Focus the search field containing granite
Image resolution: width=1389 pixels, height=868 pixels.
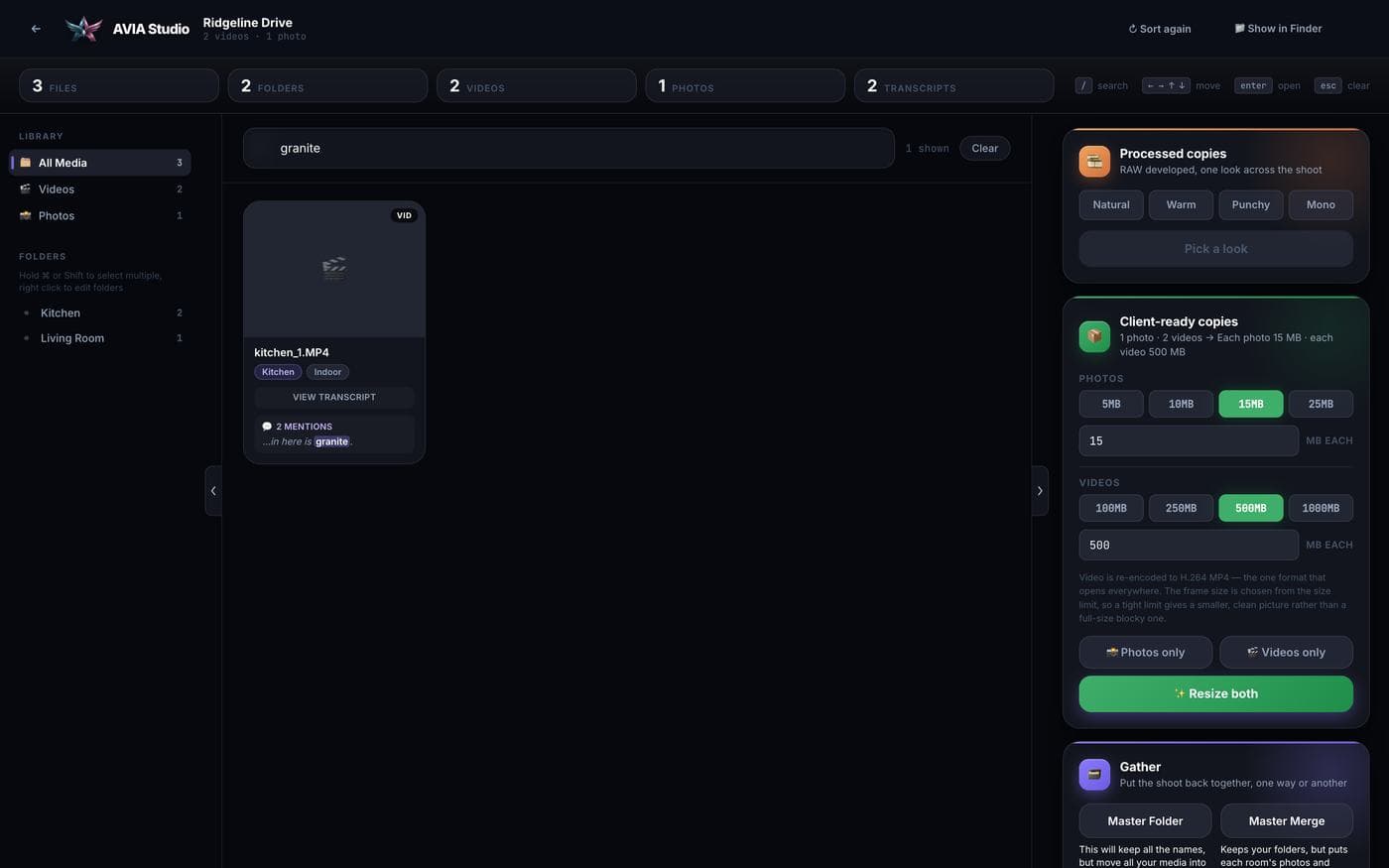568,148
